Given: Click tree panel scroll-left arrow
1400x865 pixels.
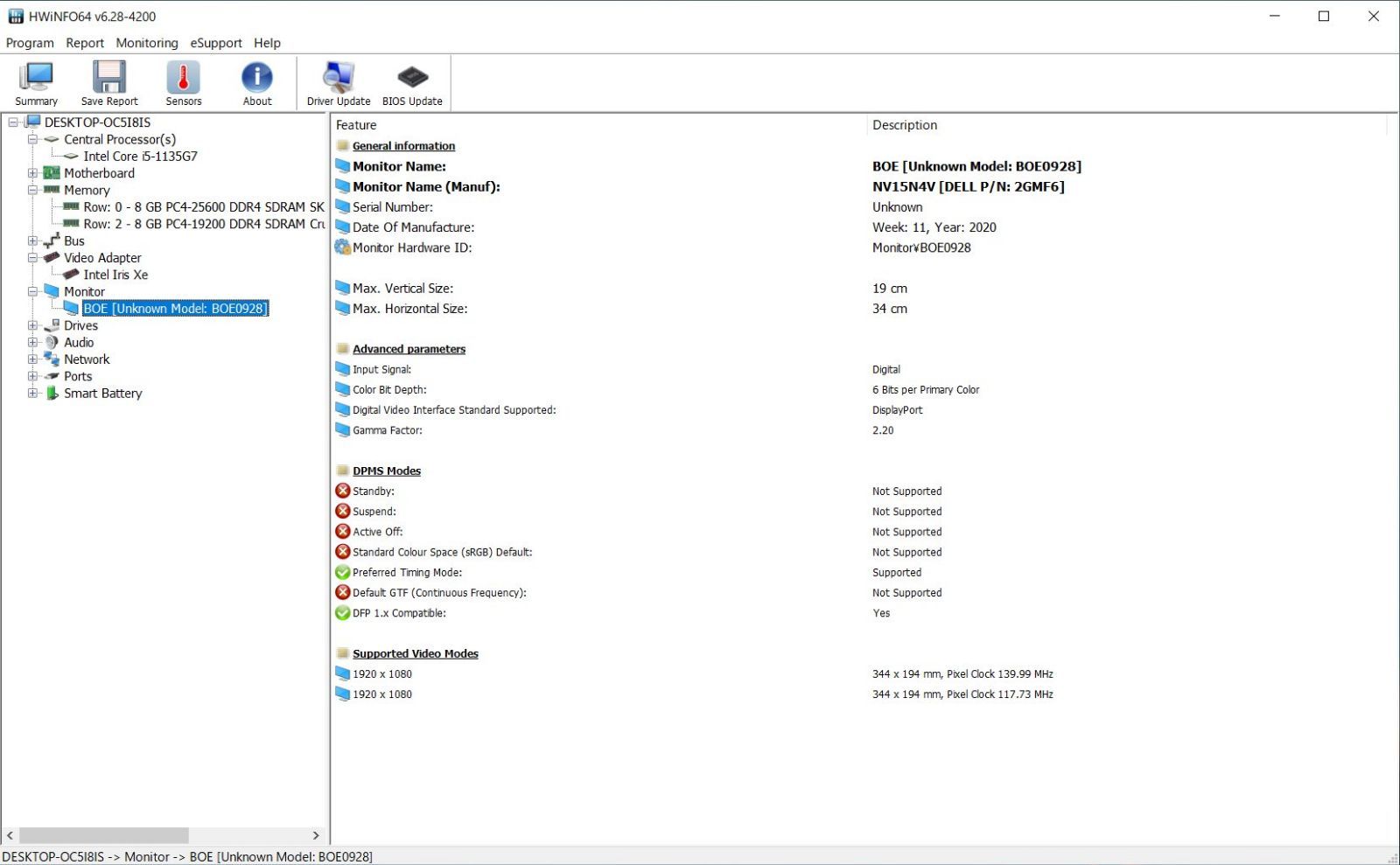Looking at the screenshot, I should point(10,836).
